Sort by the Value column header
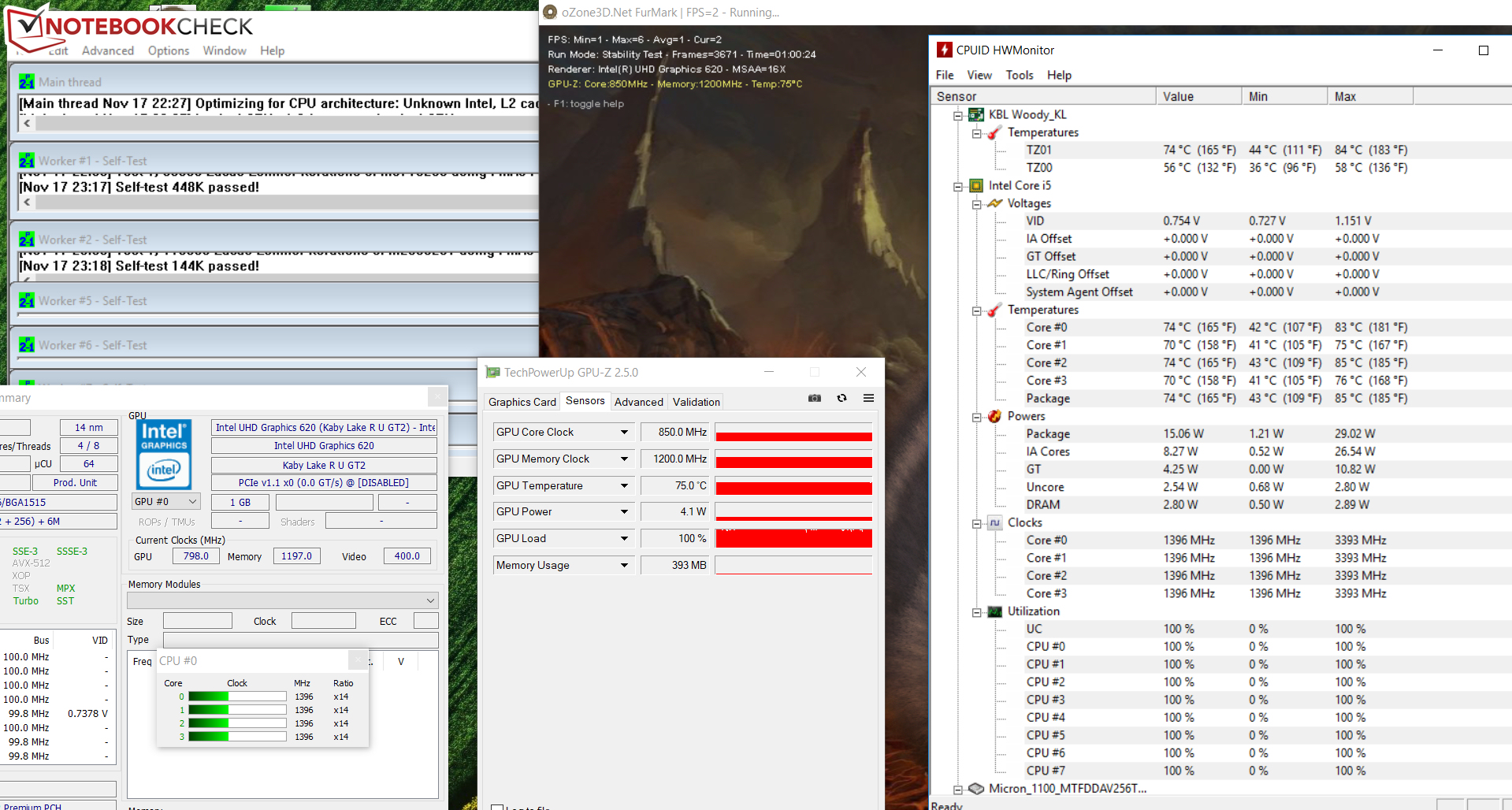1512x810 pixels. click(1198, 96)
